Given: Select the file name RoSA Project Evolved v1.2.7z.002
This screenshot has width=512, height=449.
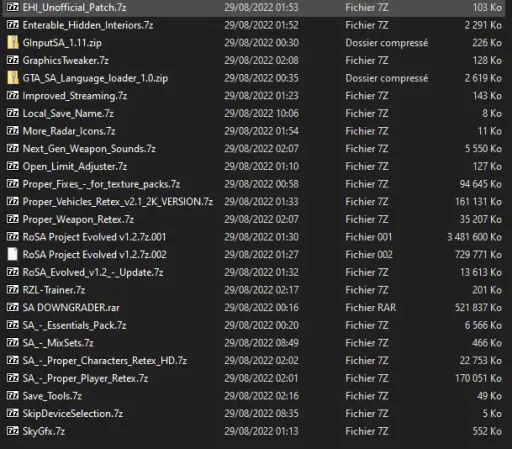Looking at the screenshot, I should tap(95, 255).
